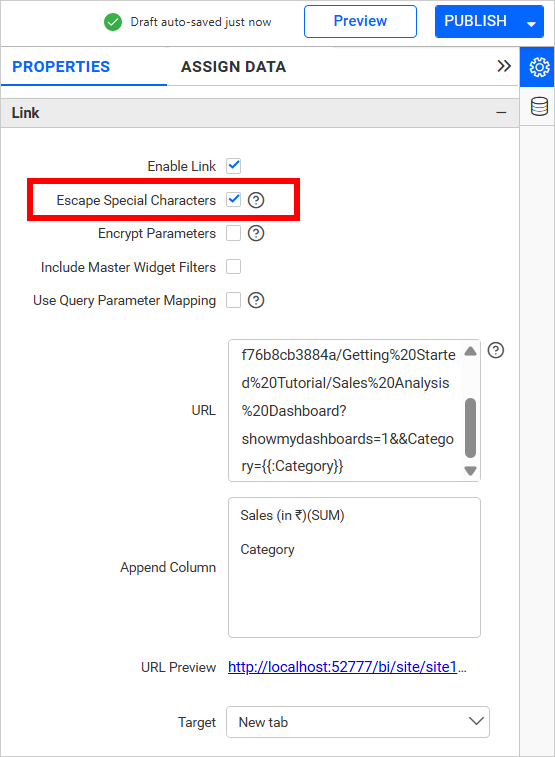555x757 pixels.
Task: Toggle the Escape Special Characters checkbox
Action: (234, 199)
